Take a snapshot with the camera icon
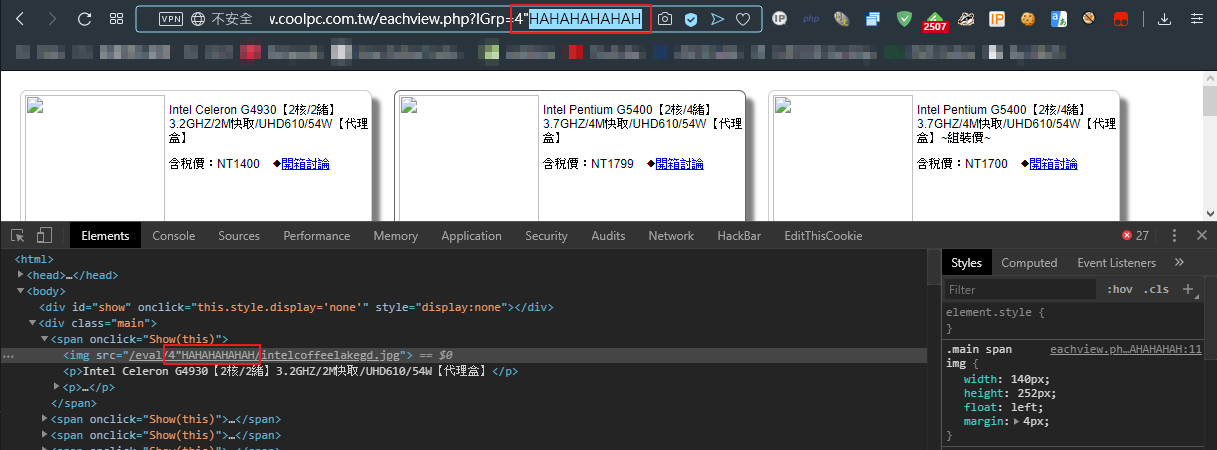Image resolution: width=1217 pixels, height=450 pixels. (664, 19)
